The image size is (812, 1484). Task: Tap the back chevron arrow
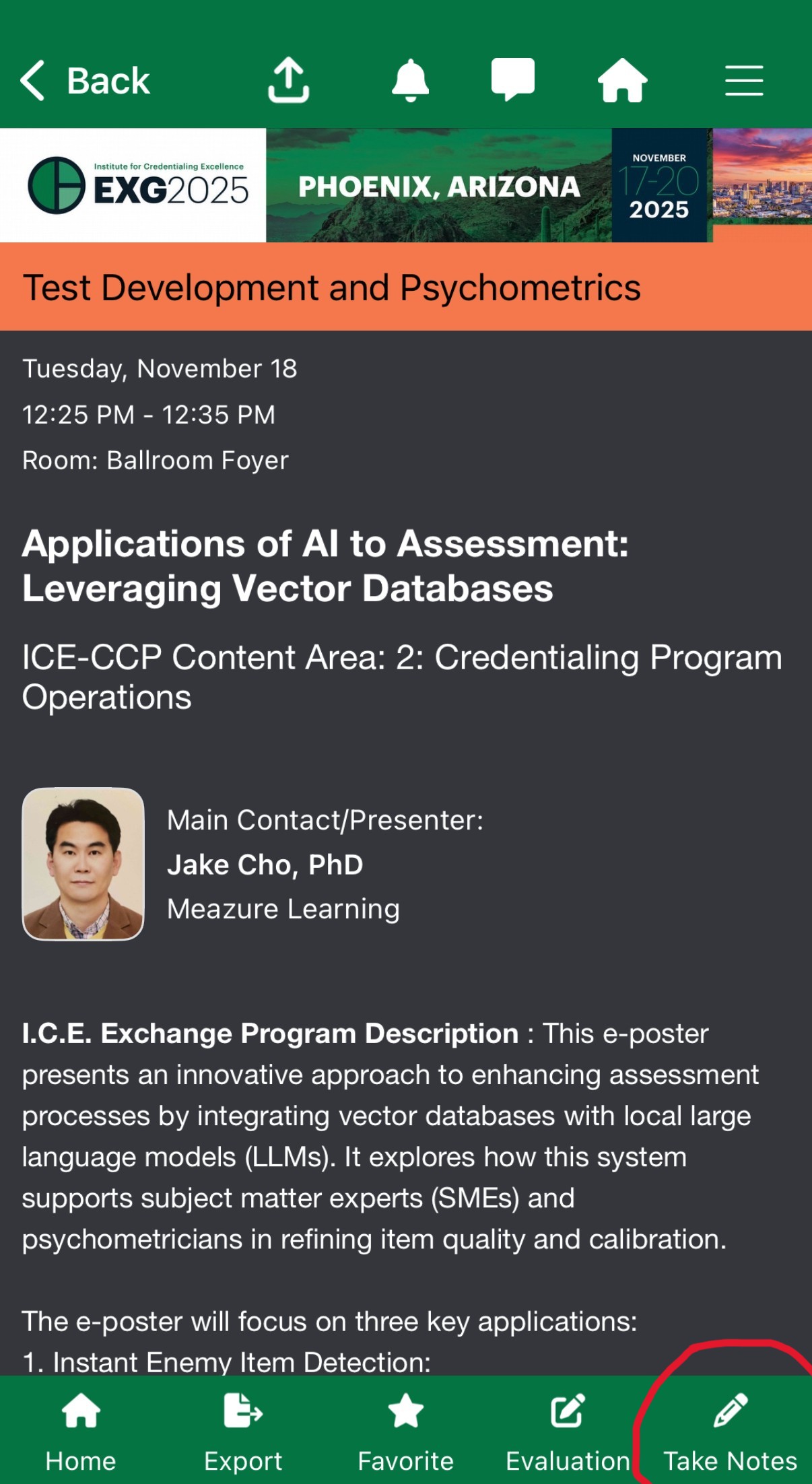(x=34, y=81)
